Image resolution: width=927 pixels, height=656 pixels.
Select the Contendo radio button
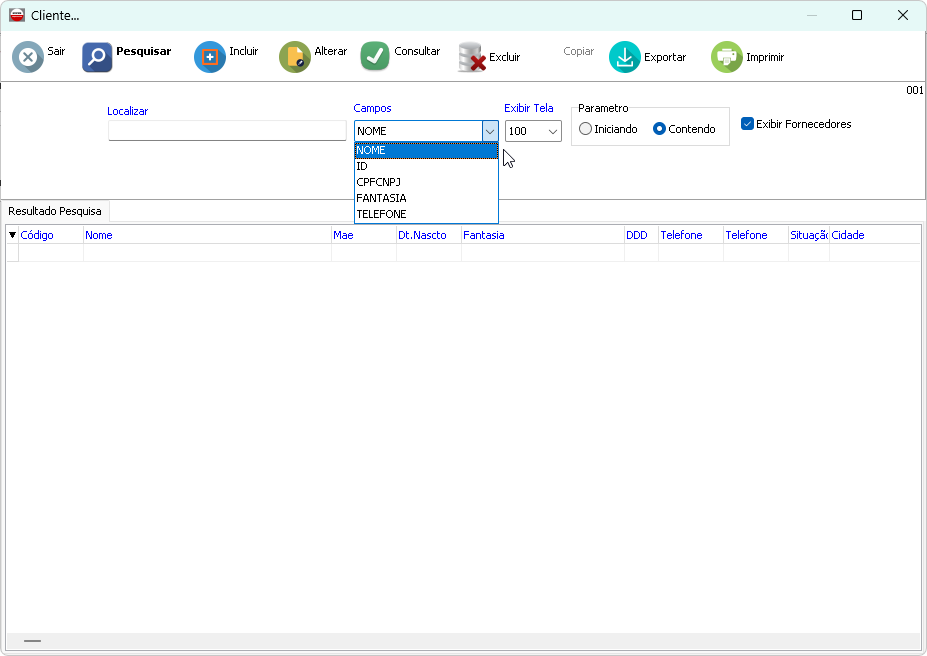pyautogui.click(x=659, y=129)
